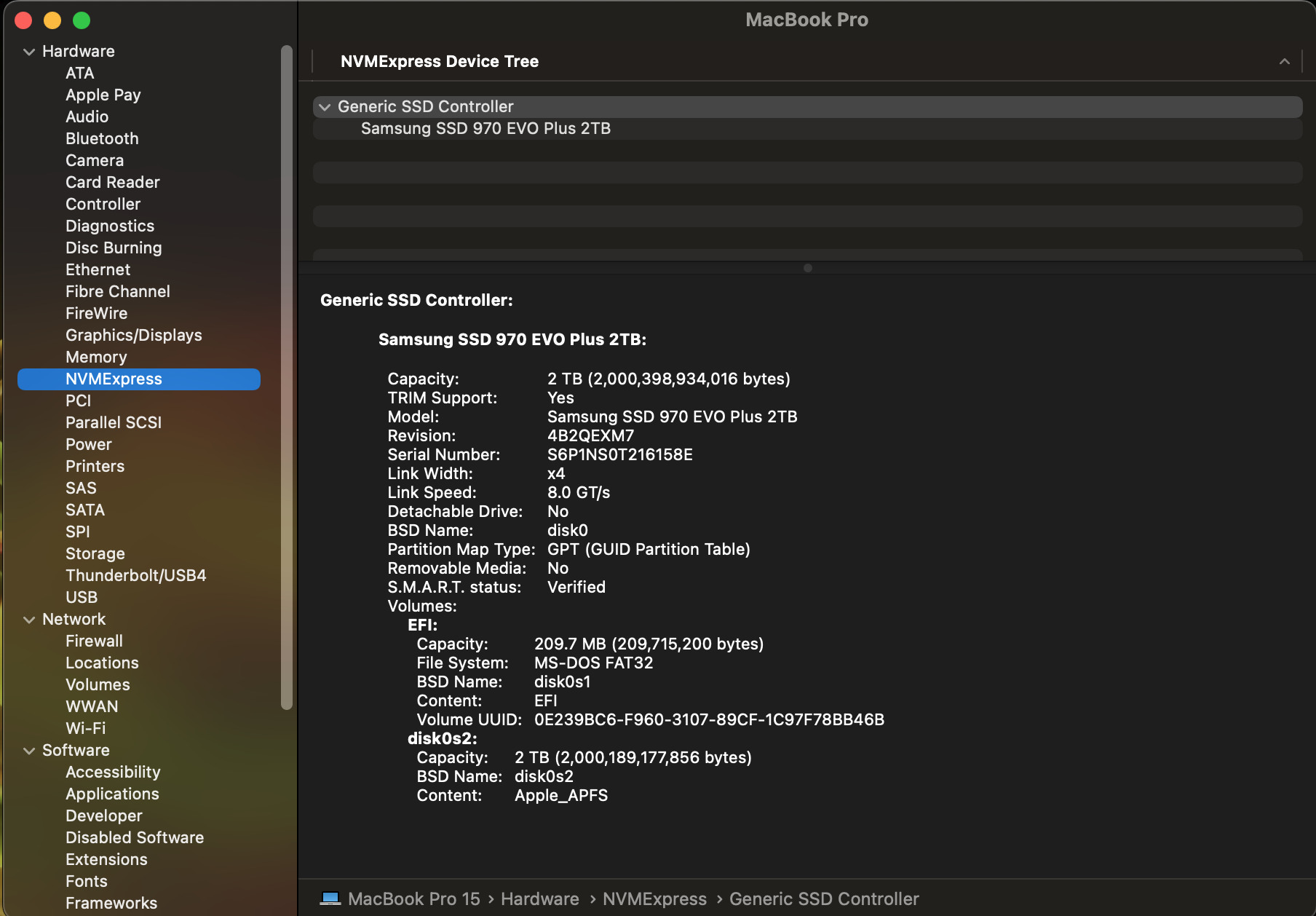Image resolution: width=1316 pixels, height=916 pixels.
Task: Open the Extensions section
Action: [106, 859]
